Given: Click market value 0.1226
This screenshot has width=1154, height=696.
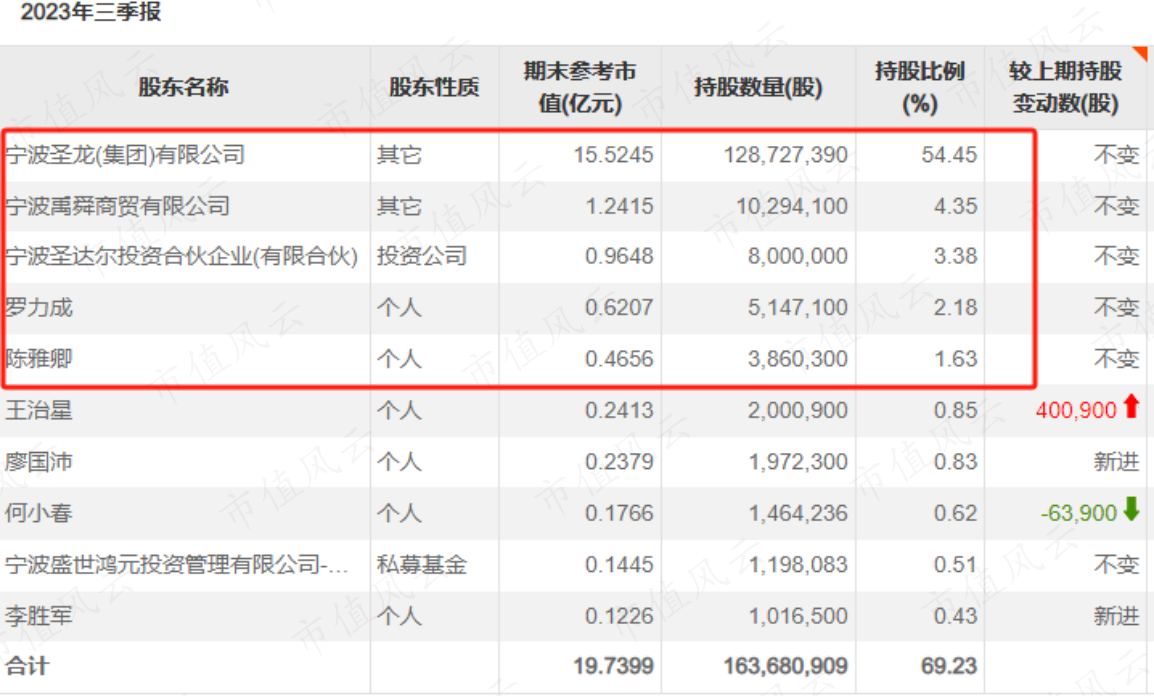Looking at the screenshot, I should [x=619, y=615].
